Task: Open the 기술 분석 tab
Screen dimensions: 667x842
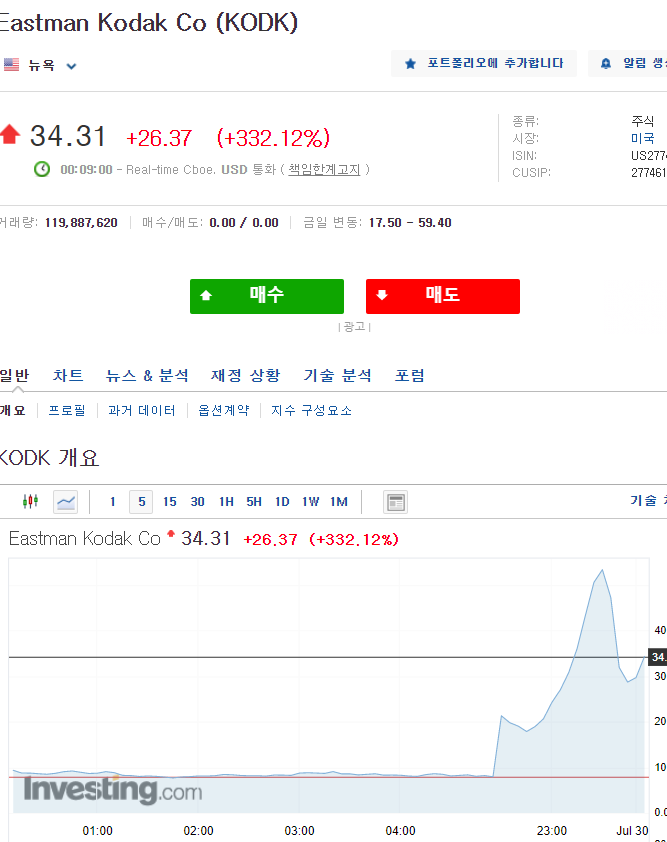Action: tap(337, 375)
